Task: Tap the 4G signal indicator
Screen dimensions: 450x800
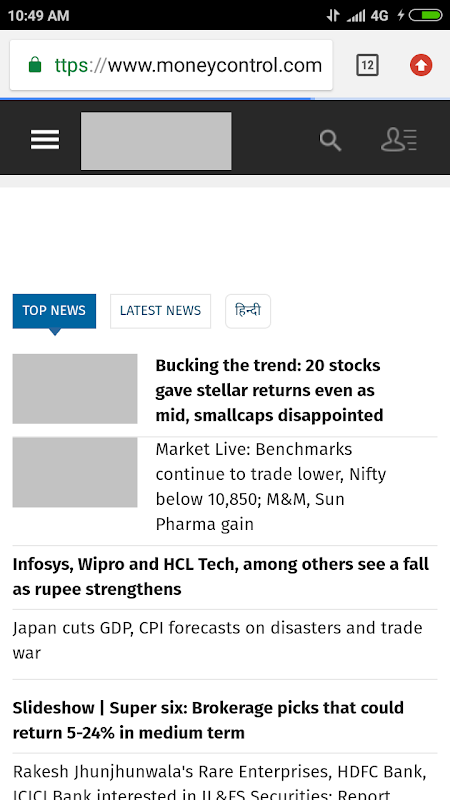Action: click(x=380, y=16)
